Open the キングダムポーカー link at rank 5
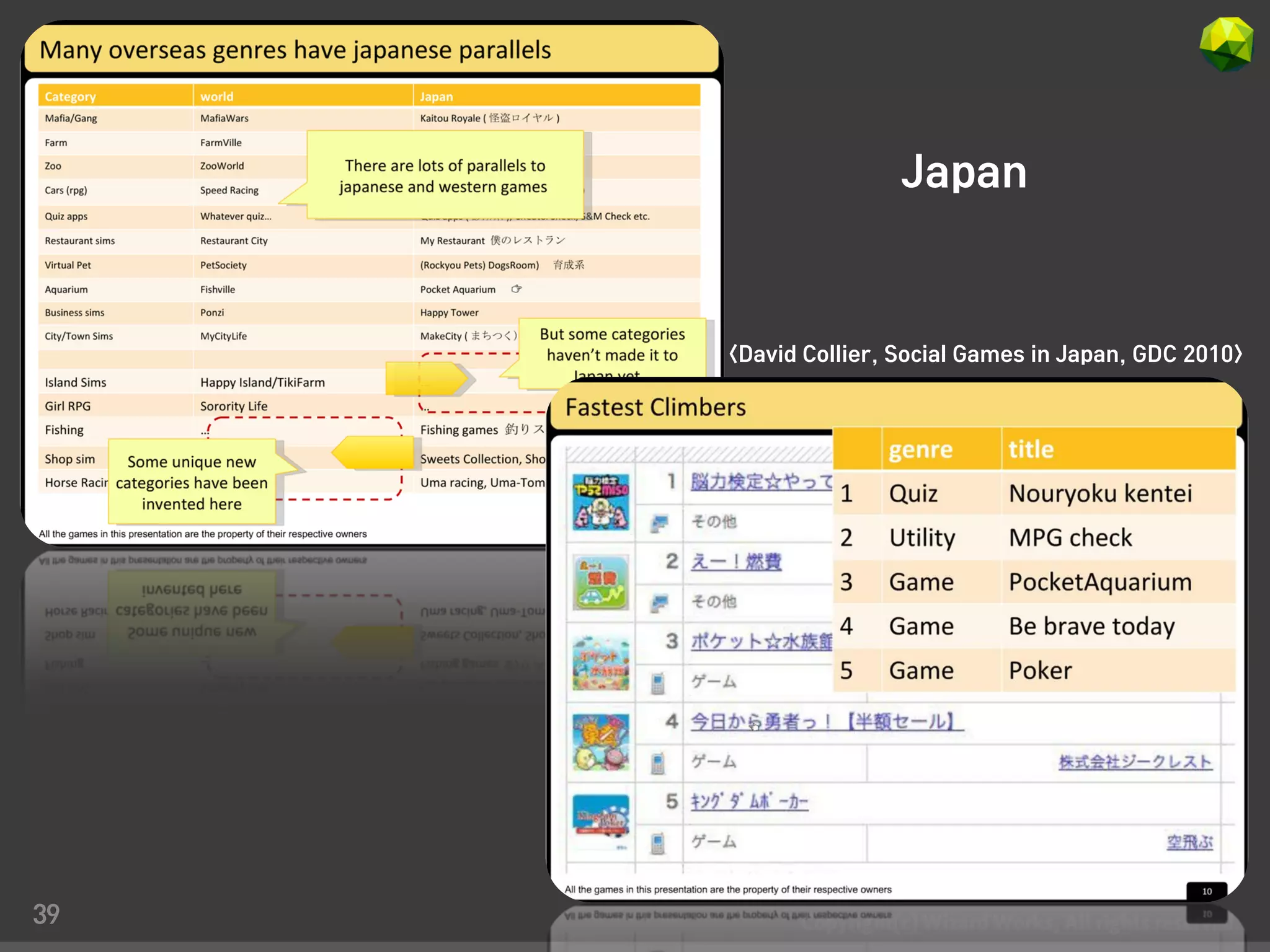Image resolution: width=1270 pixels, height=952 pixels. pyautogui.click(x=750, y=801)
